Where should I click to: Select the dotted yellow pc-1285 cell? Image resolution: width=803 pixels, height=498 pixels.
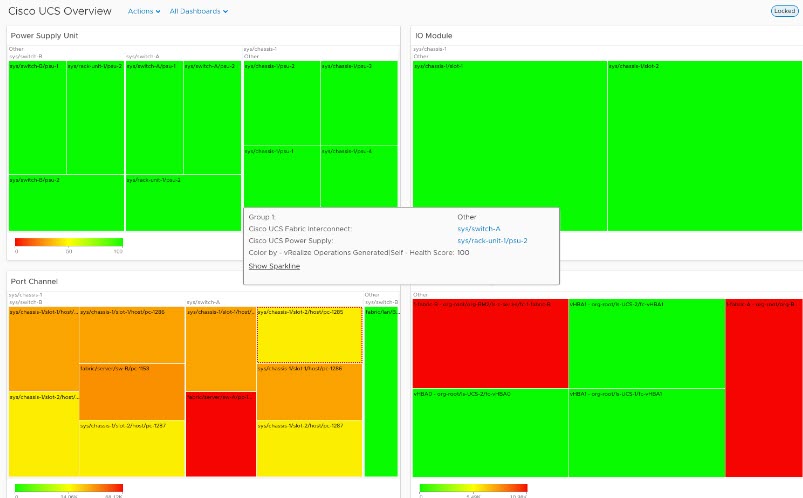309,335
